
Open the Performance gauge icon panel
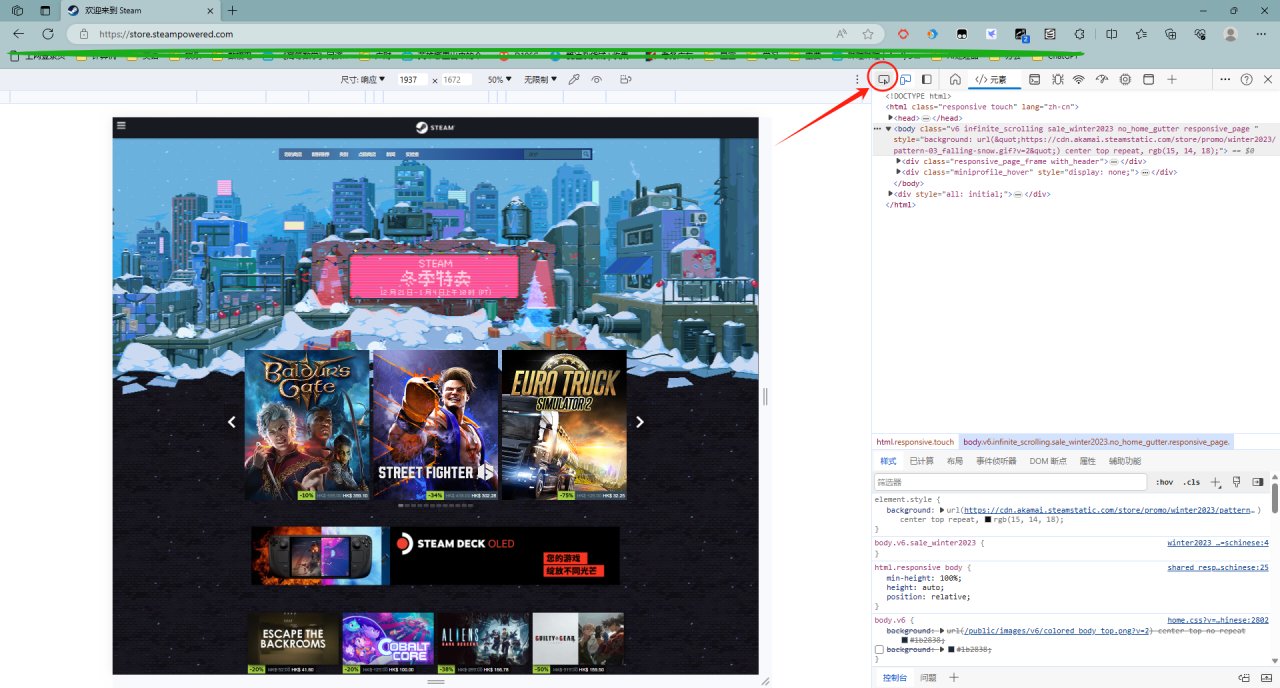tap(1102, 79)
